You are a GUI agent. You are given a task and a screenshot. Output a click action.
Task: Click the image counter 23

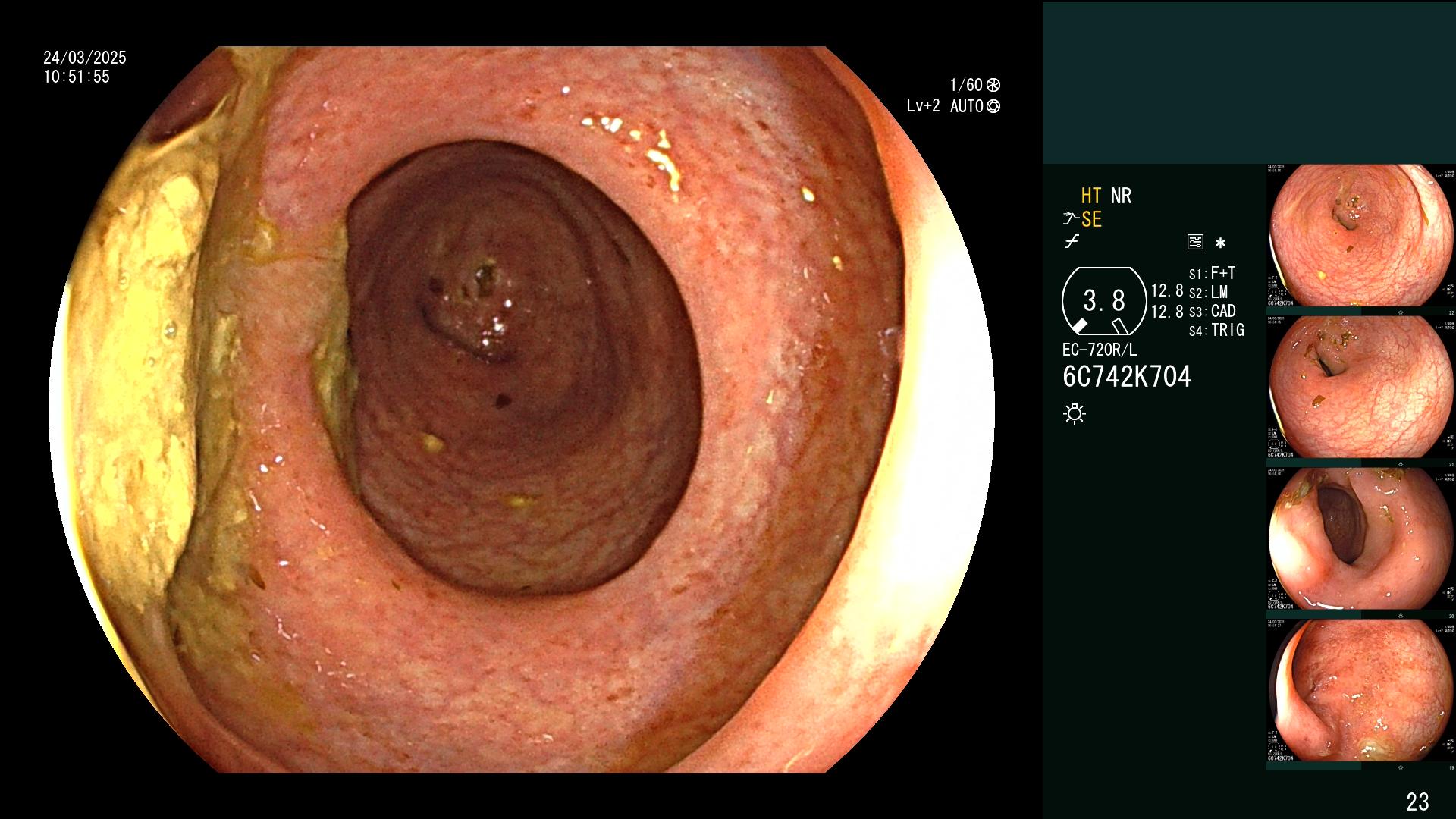coord(1417,802)
